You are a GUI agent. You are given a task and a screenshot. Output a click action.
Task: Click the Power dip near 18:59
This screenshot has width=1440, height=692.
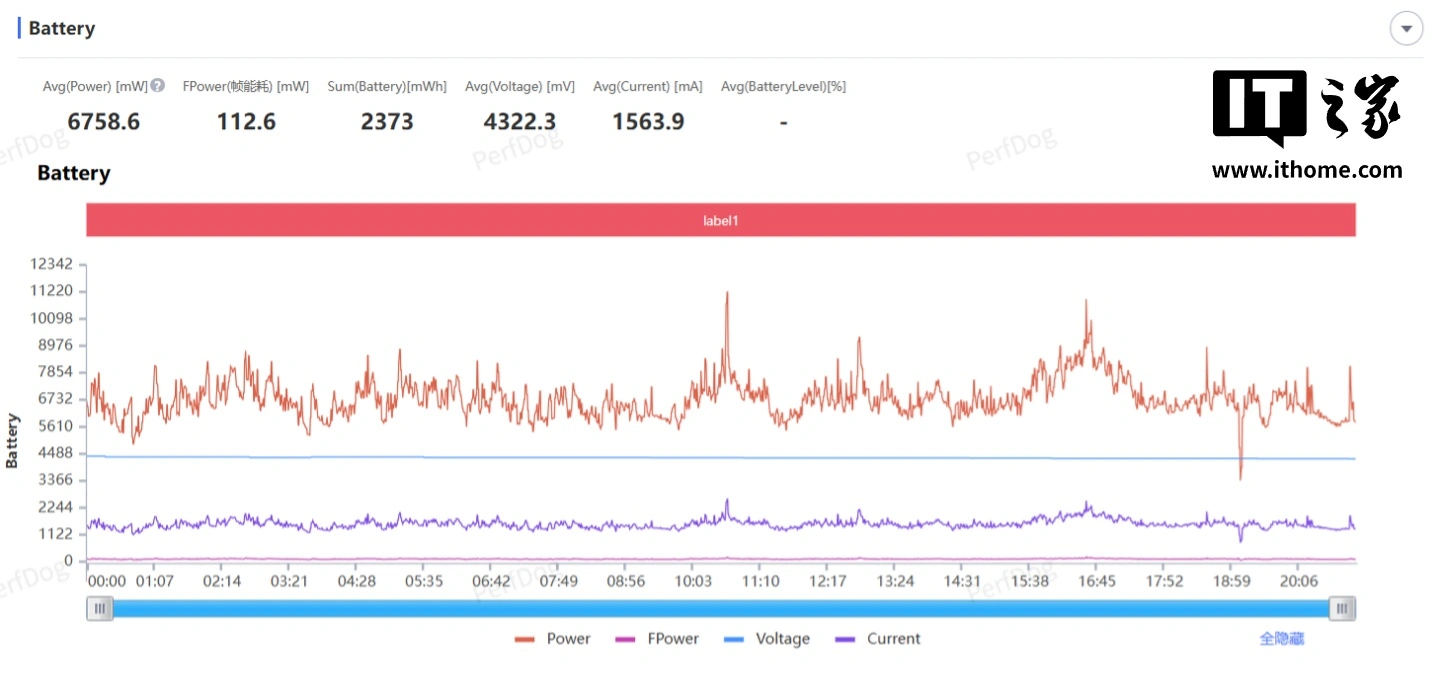[x=1240, y=476]
